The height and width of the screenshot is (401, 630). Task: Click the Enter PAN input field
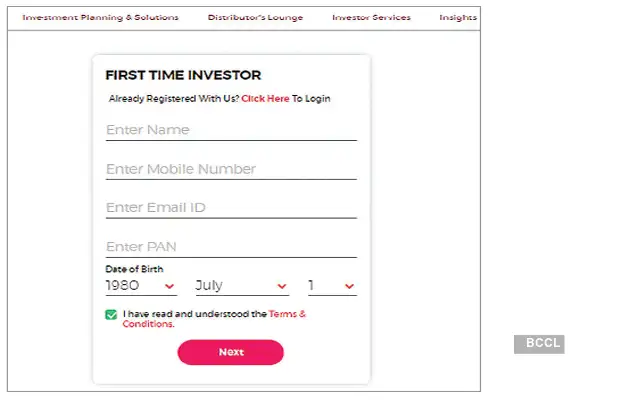tap(230, 247)
